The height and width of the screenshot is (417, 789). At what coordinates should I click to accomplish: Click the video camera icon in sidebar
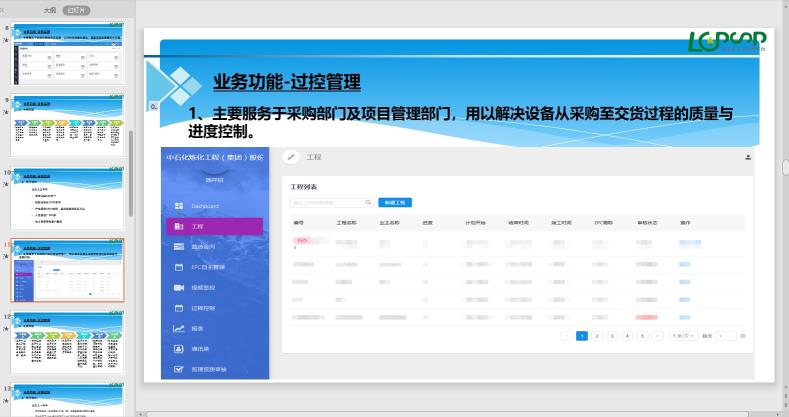click(179, 288)
